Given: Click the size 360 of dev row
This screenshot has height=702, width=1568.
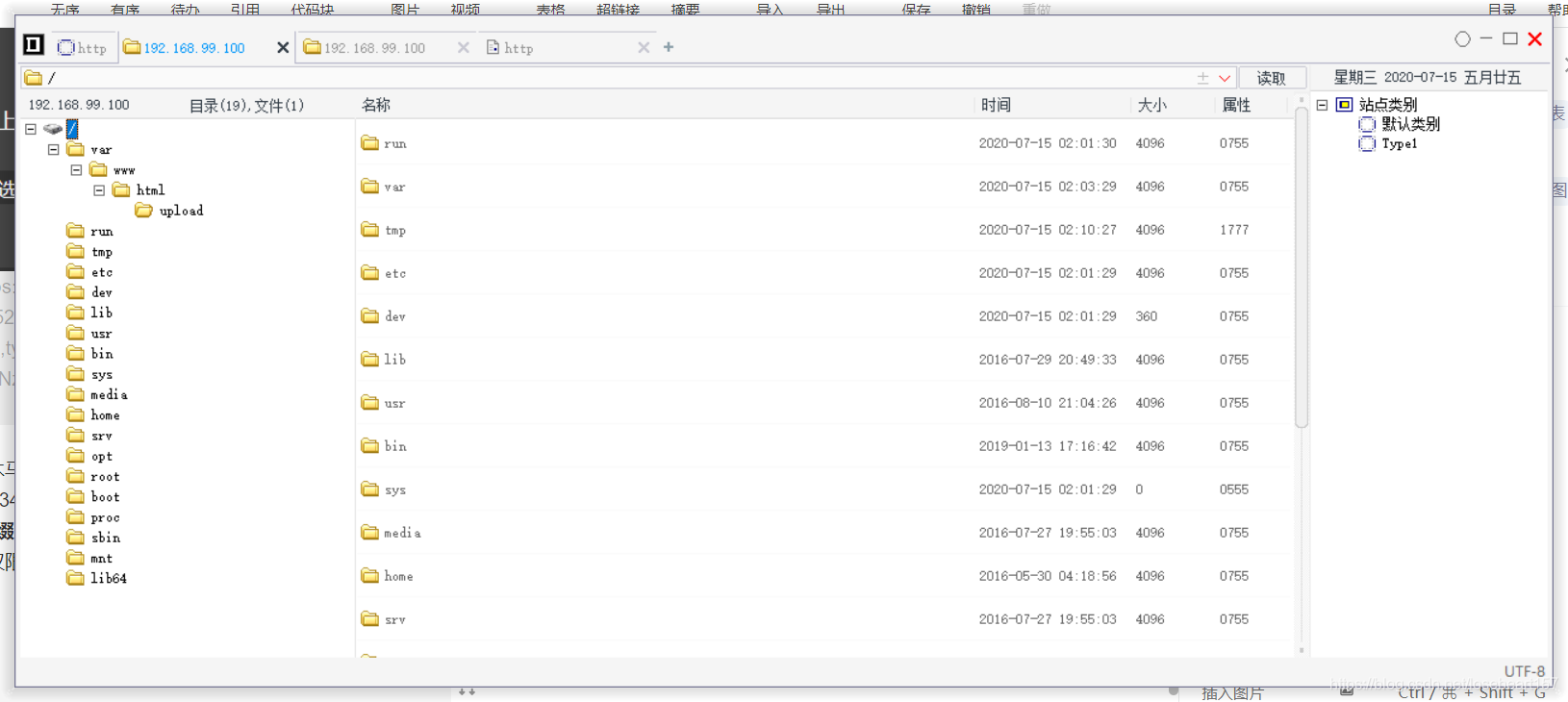Looking at the screenshot, I should (1147, 316).
